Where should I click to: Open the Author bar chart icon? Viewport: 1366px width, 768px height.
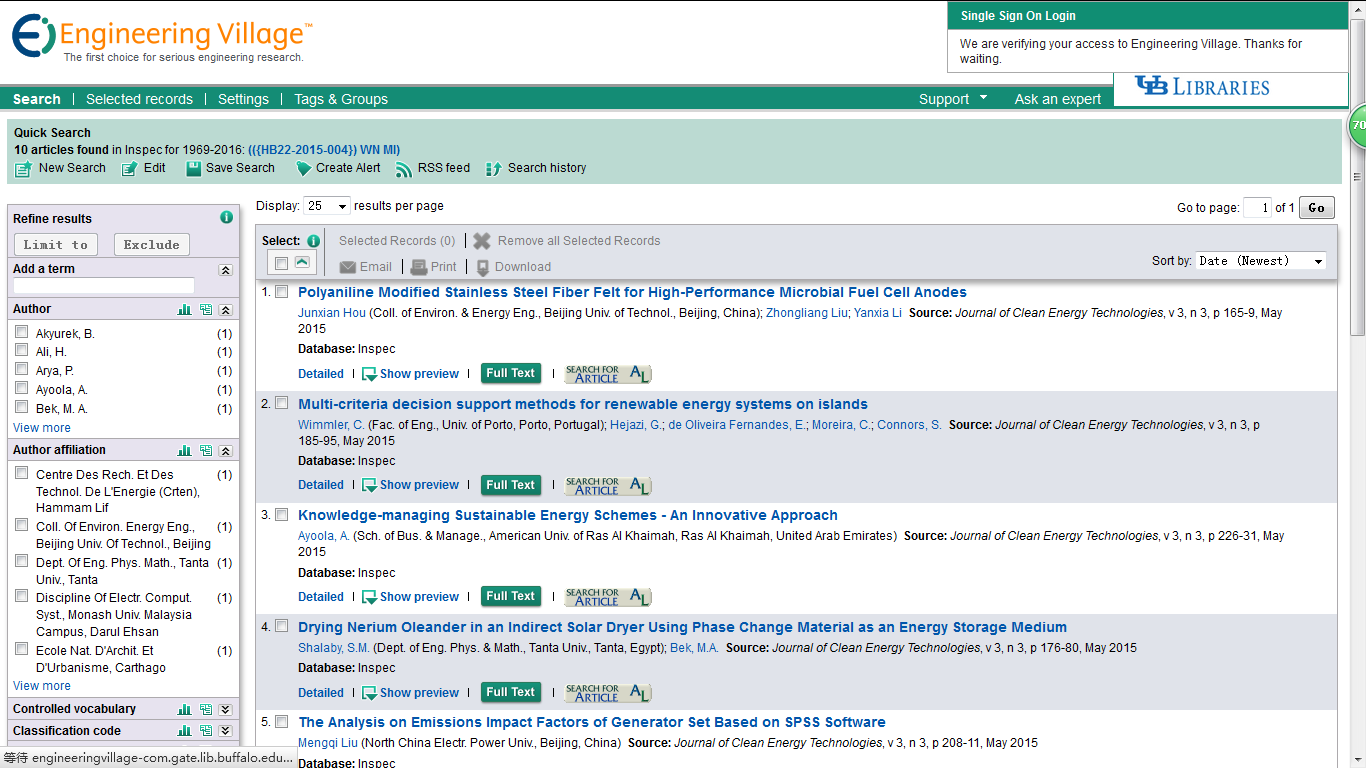(x=184, y=310)
